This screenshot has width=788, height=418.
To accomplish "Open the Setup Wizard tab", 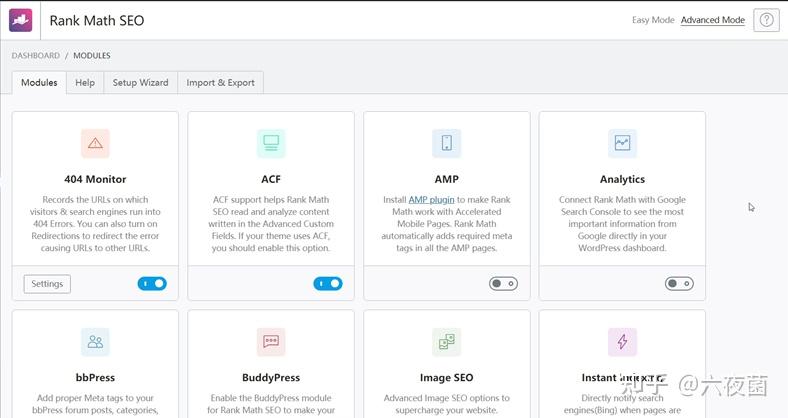I will click(x=140, y=83).
